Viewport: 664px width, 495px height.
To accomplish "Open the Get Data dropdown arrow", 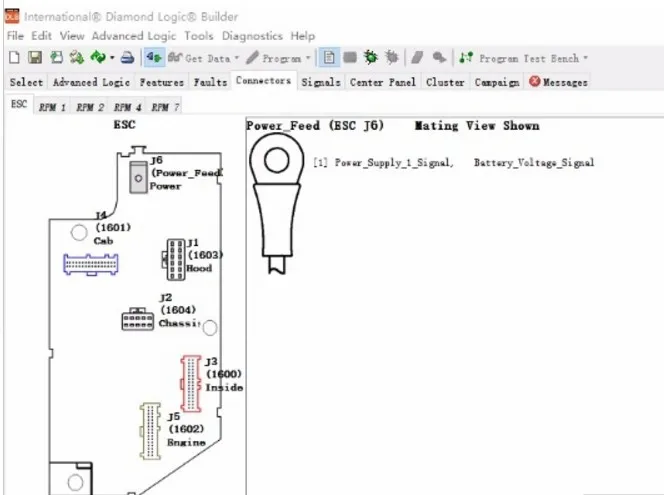I will (x=237, y=58).
